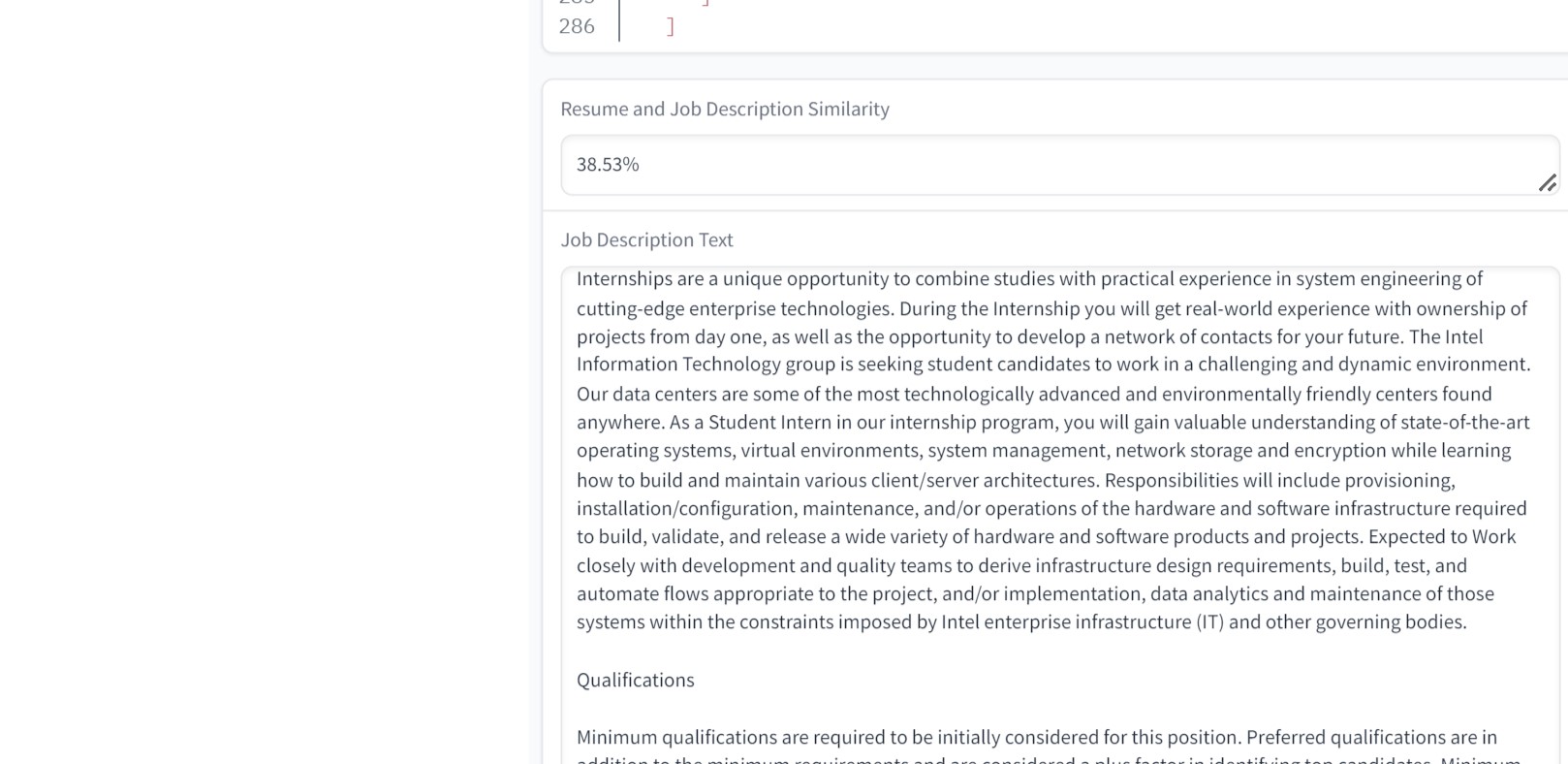Viewport: 1568px width, 764px height.
Task: Click the (IT) abbreviation in the text
Action: (x=1209, y=621)
